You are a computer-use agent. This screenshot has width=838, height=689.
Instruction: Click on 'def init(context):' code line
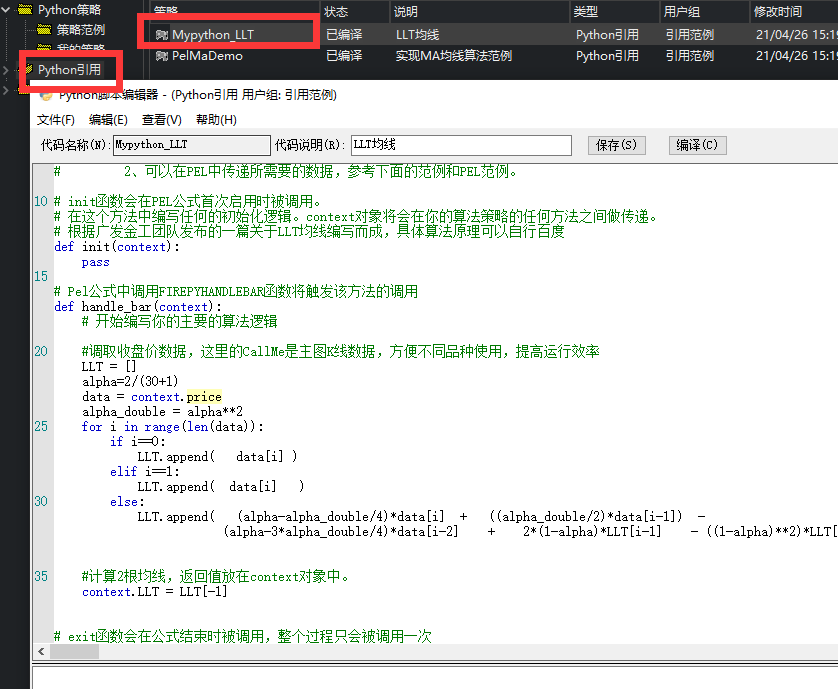click(117, 247)
